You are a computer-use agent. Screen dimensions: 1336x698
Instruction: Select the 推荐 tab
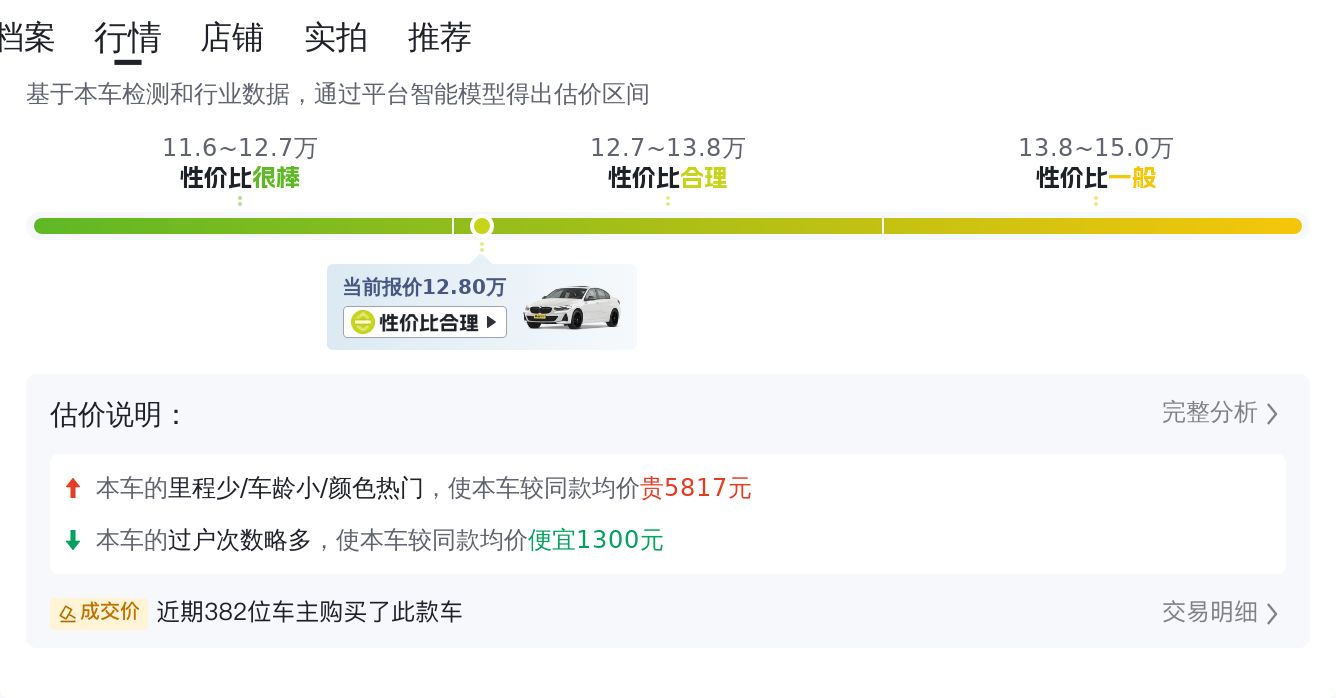point(440,38)
